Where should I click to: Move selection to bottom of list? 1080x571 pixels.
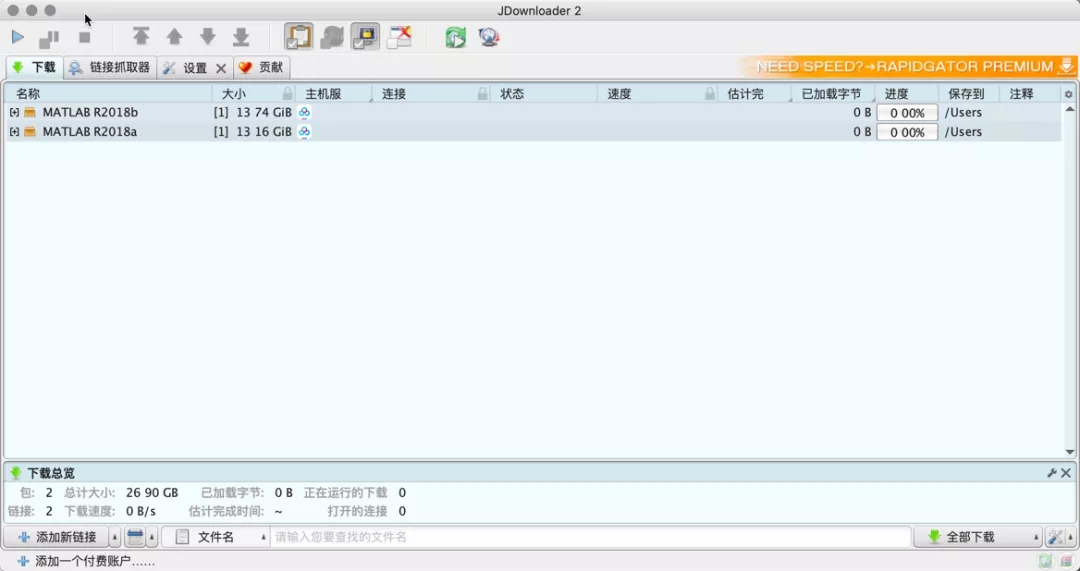[240, 37]
